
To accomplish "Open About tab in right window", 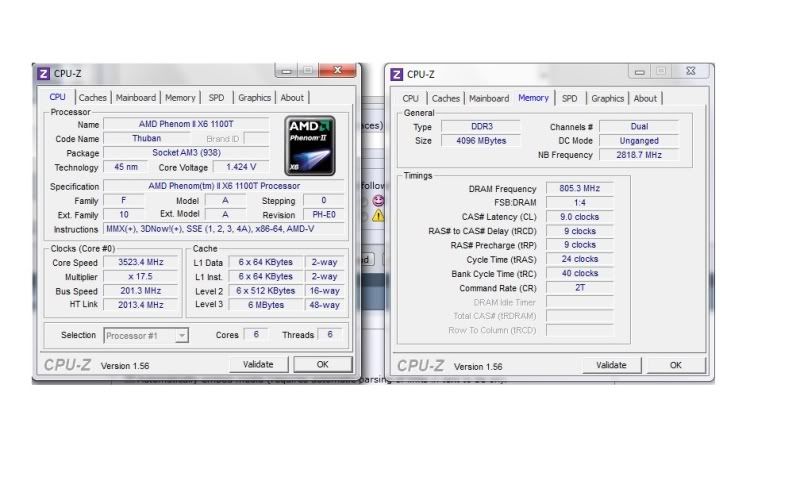I will click(645, 98).
